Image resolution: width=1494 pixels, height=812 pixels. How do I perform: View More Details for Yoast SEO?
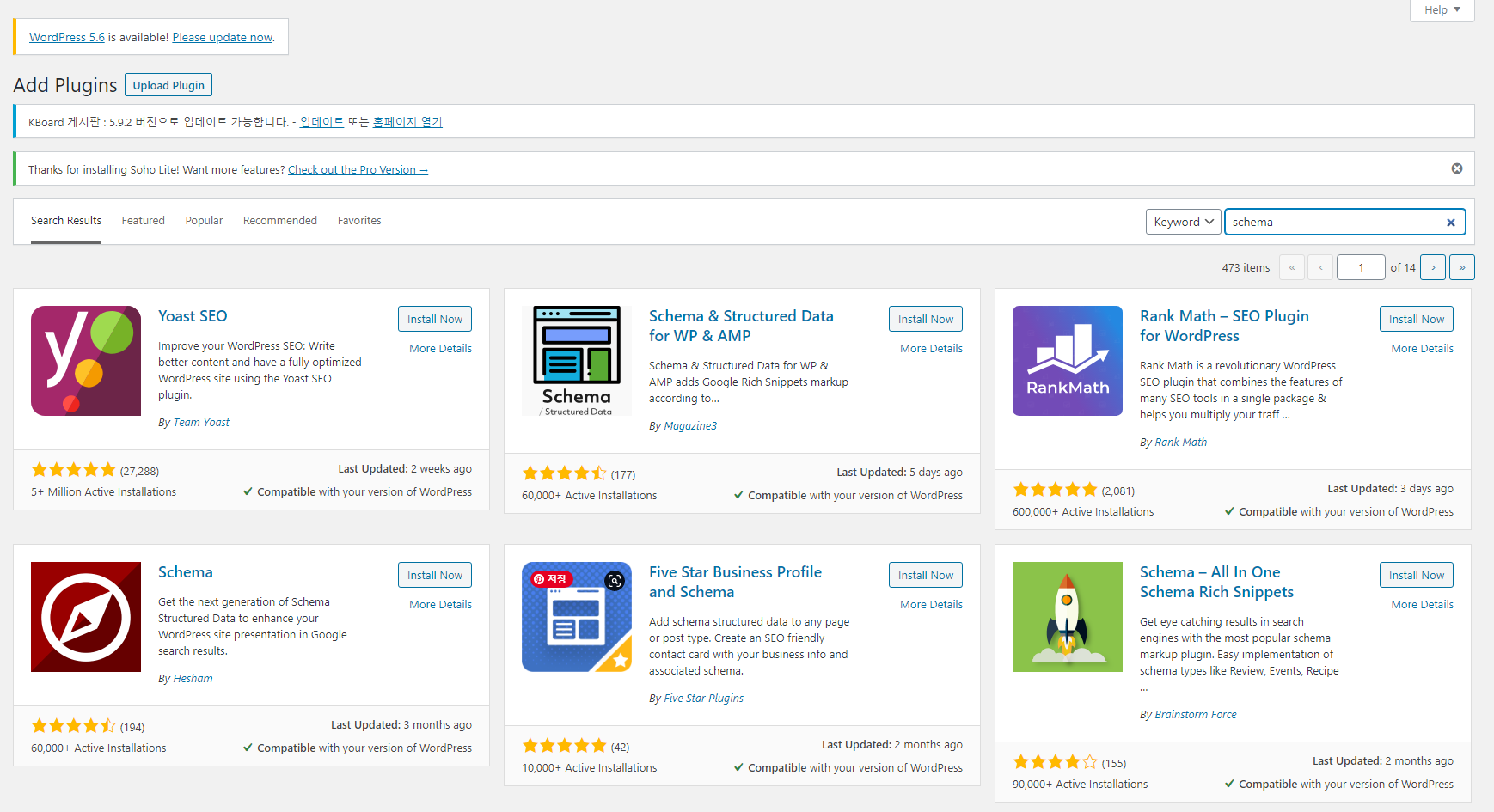point(441,349)
